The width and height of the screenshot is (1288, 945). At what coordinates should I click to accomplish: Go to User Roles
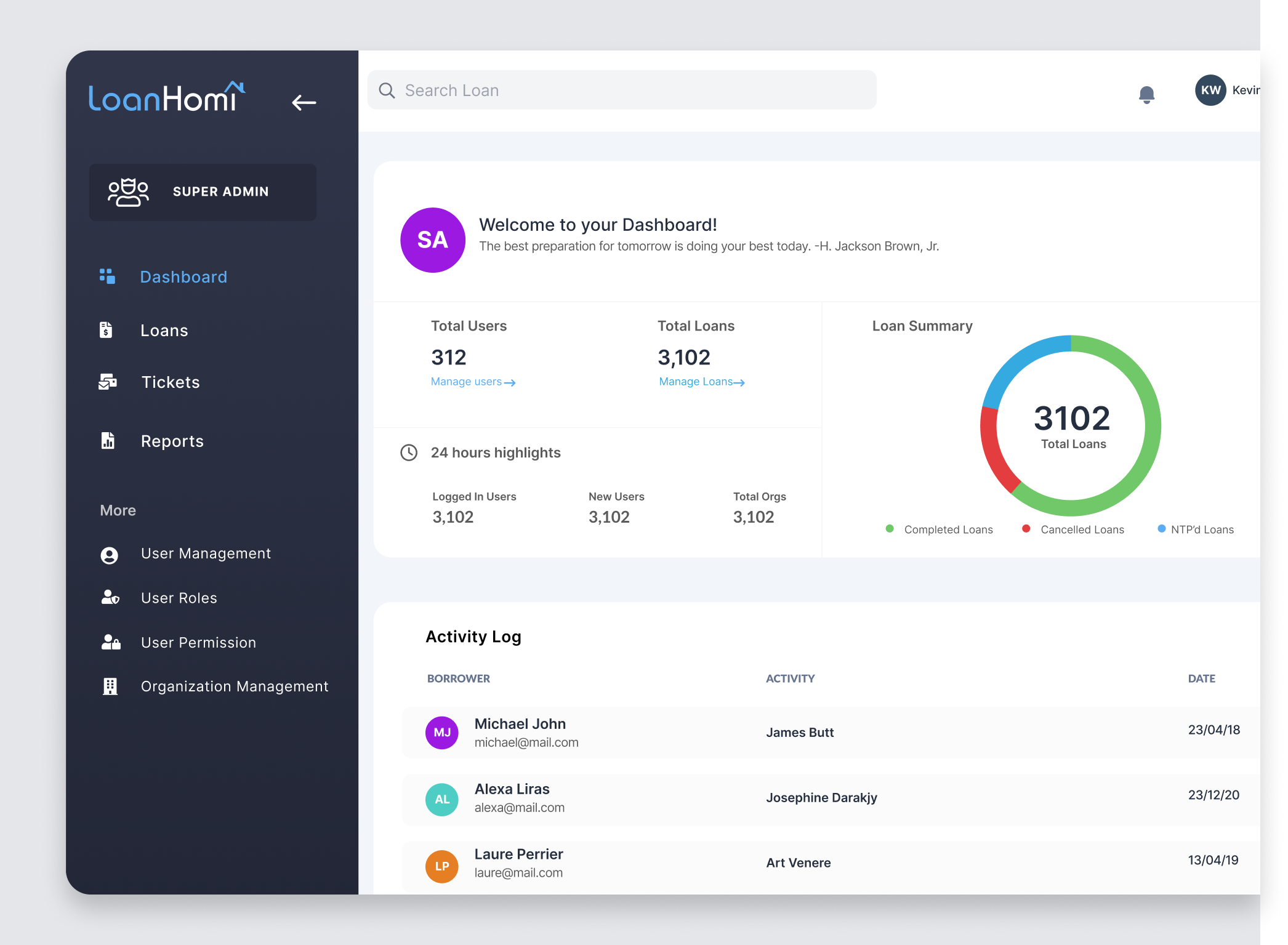coord(179,598)
